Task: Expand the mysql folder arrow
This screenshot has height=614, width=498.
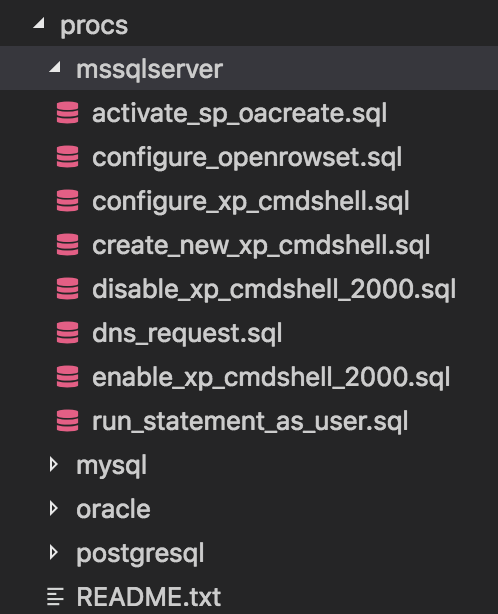Action: pyautogui.click(x=54, y=465)
